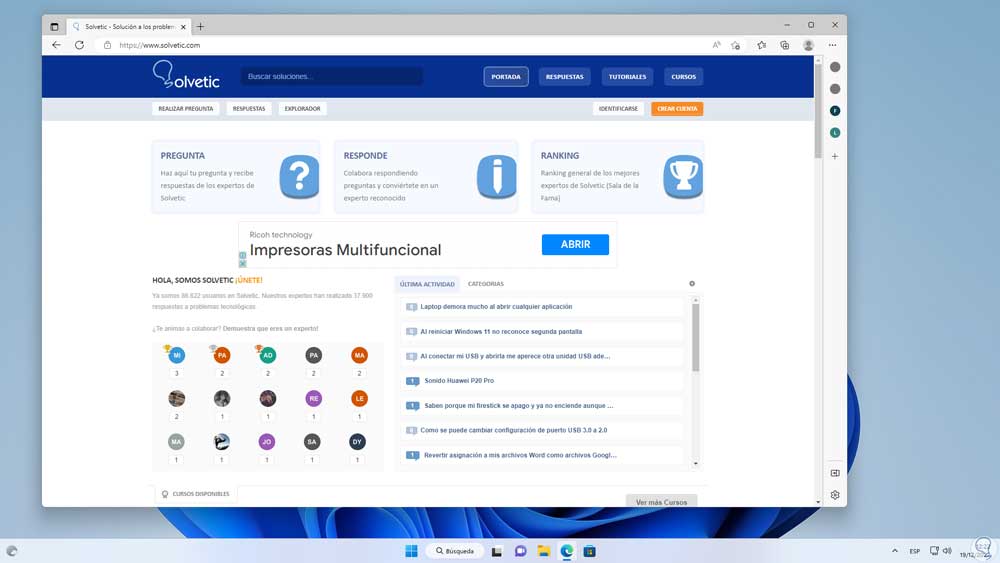The width and height of the screenshot is (1000, 563).
Task: Click the RANKING trophy icon
Action: point(682,177)
